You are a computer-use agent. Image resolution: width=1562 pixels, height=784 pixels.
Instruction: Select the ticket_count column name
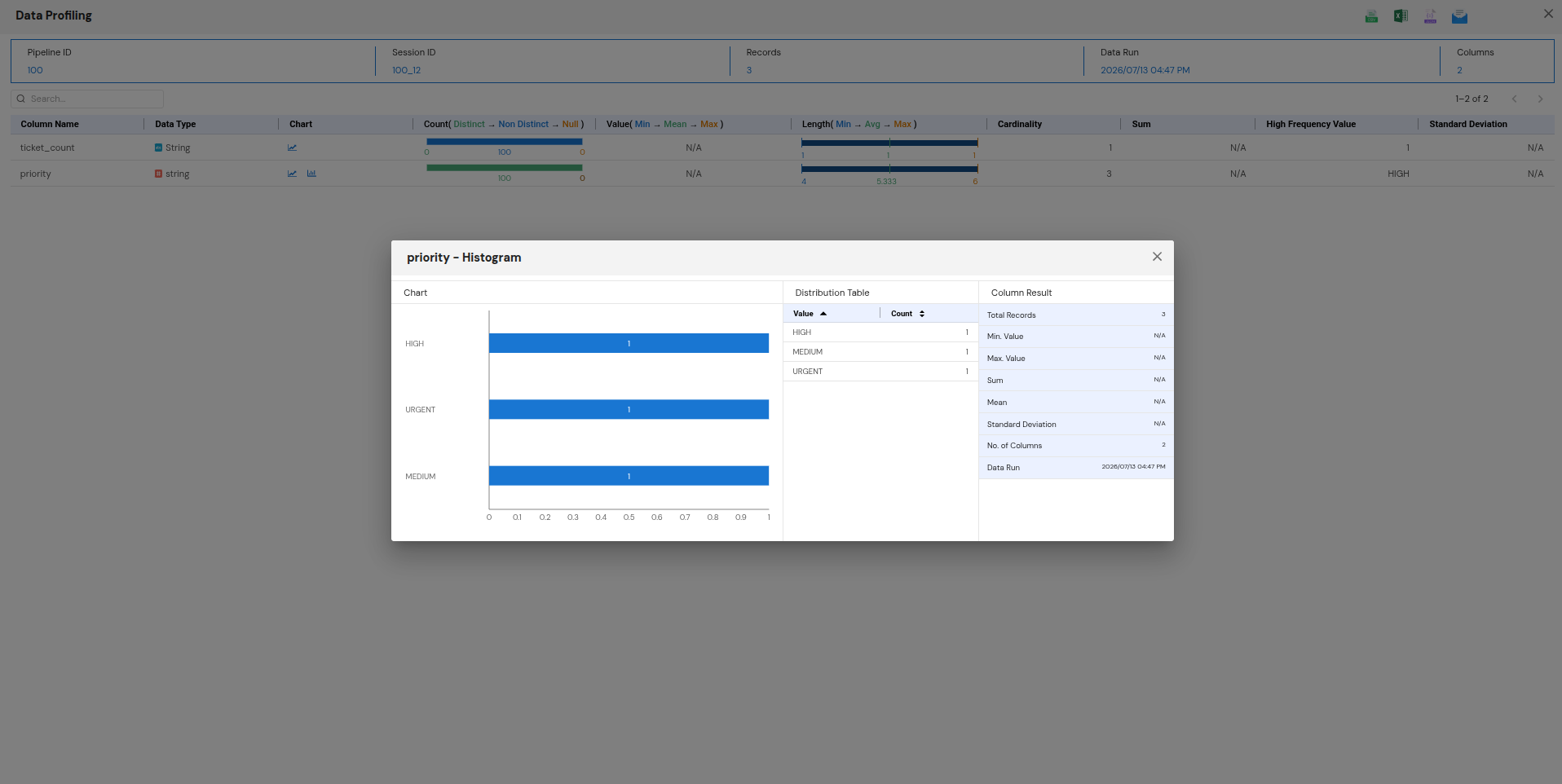[x=47, y=148]
